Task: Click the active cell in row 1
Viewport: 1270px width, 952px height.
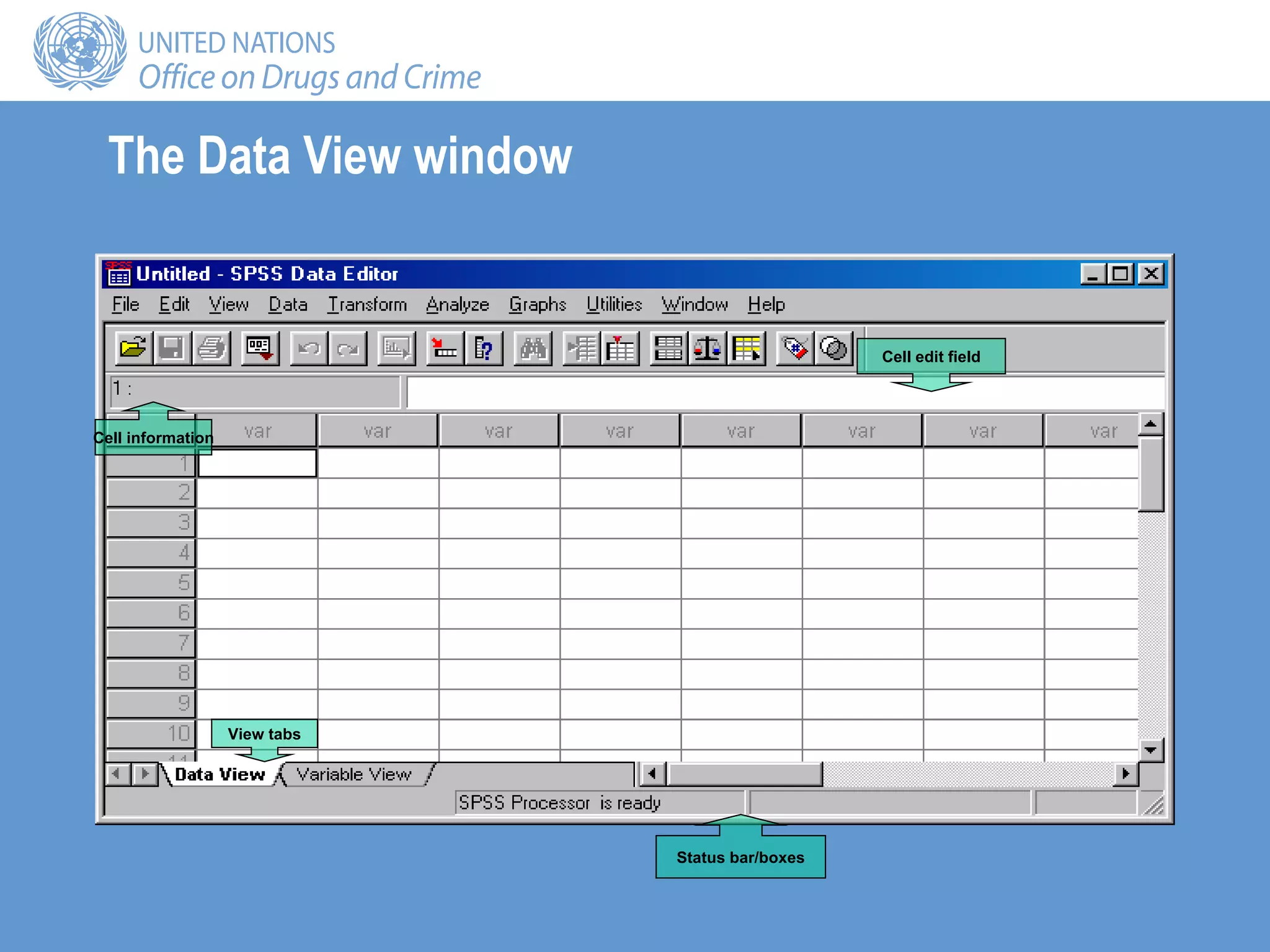Action: [257, 463]
